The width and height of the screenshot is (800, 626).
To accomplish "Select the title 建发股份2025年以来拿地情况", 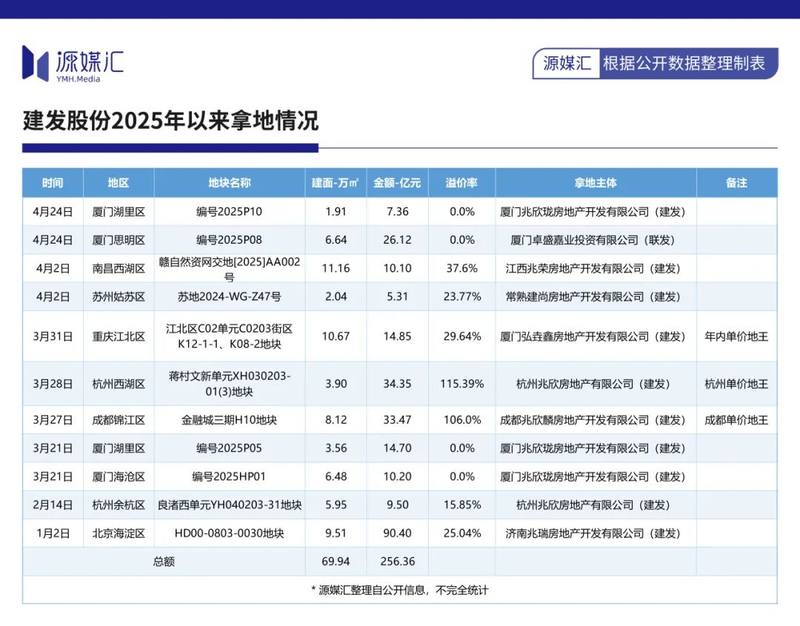I will 170,121.
